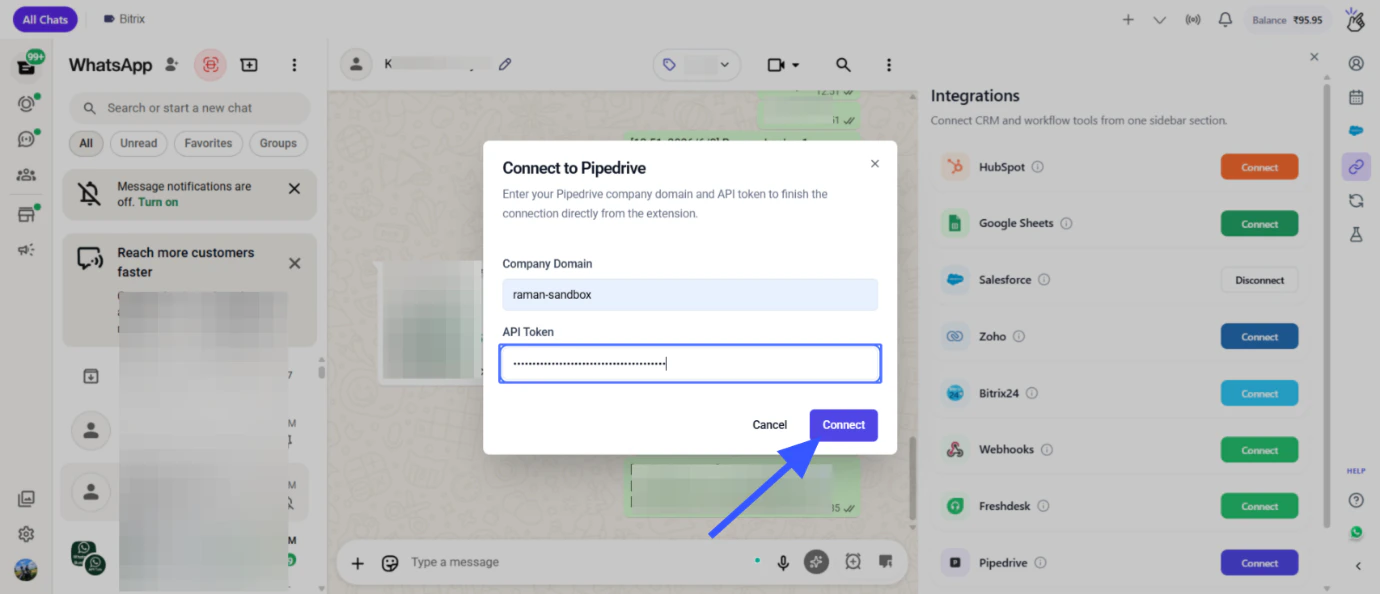Show info for Webhooks integration
1380x594 pixels.
pos(1047,450)
